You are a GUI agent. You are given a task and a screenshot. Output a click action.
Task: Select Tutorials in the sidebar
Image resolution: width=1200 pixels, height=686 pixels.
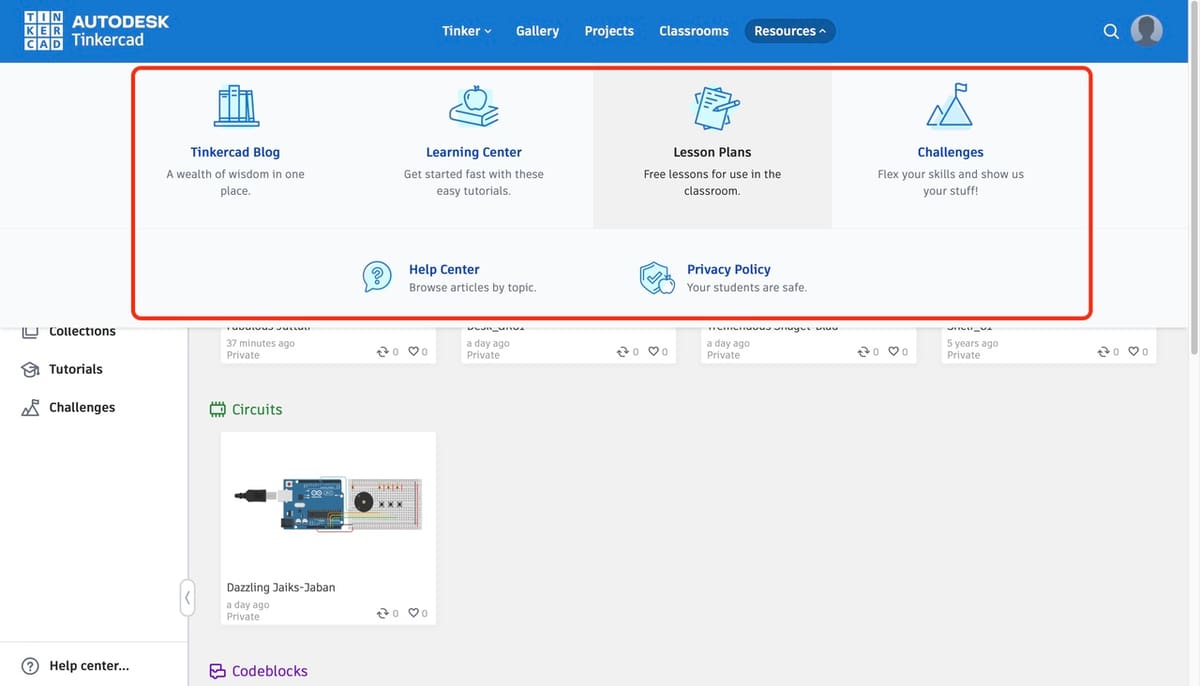pyautogui.click(x=76, y=369)
